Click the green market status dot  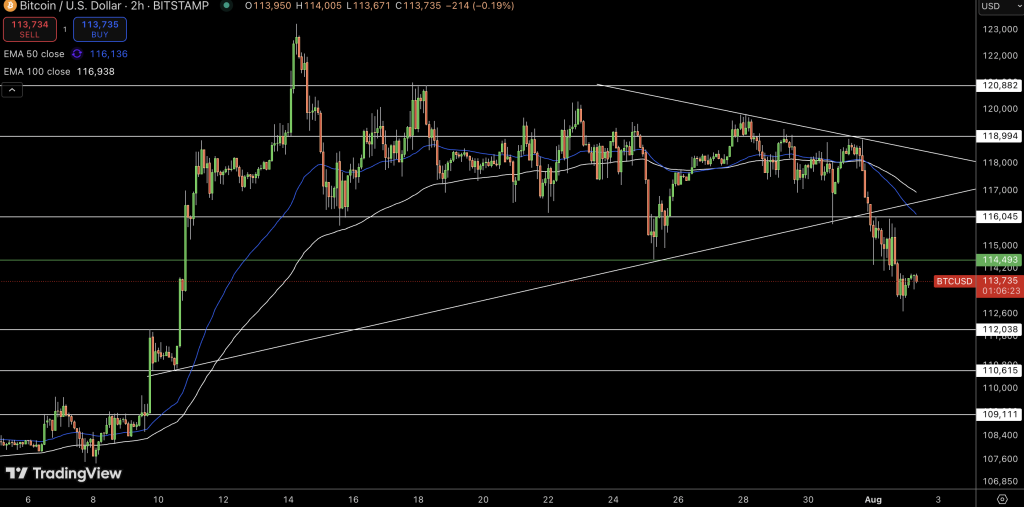click(x=226, y=5)
